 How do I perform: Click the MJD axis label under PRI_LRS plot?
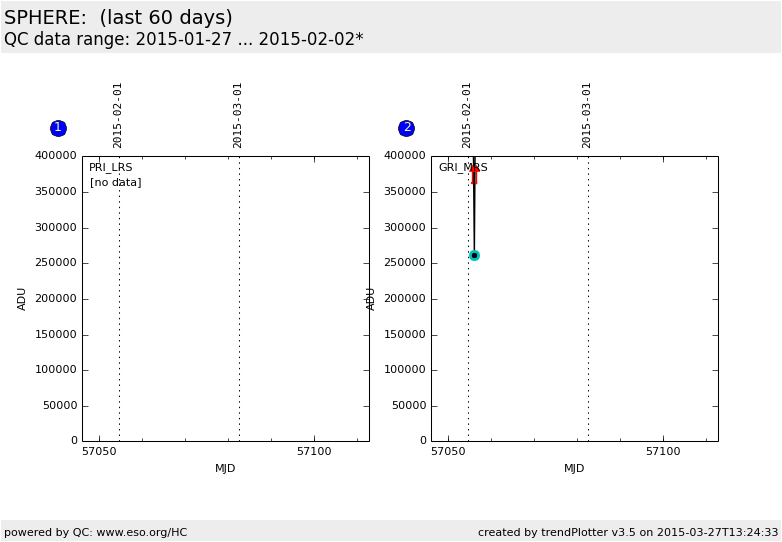[x=225, y=469]
